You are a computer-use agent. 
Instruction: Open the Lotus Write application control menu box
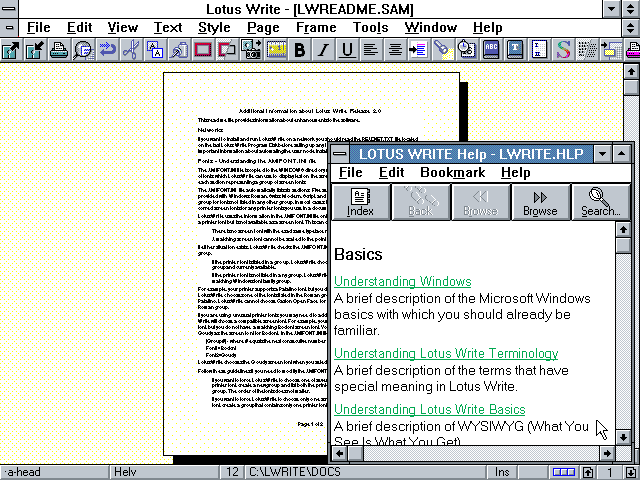(x=9, y=9)
